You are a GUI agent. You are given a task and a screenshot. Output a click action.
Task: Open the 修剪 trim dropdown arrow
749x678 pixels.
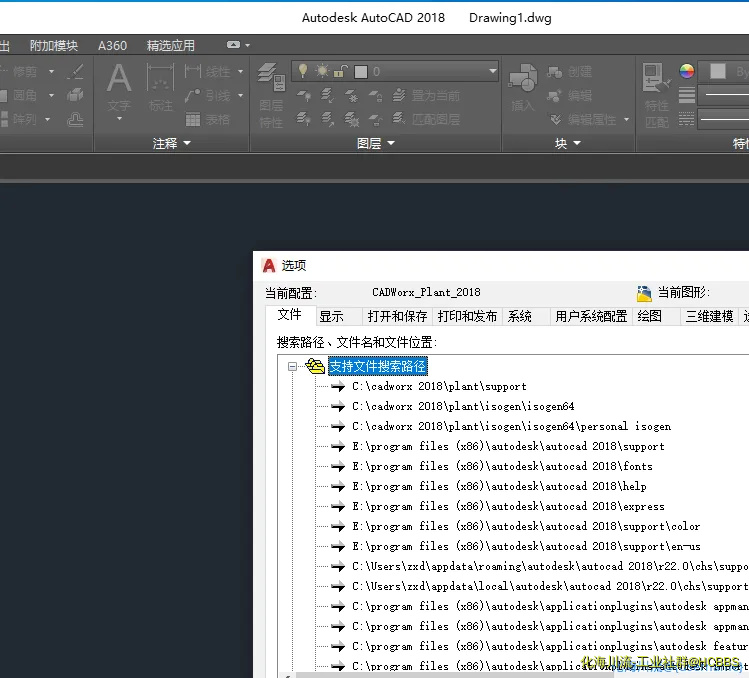(x=51, y=72)
